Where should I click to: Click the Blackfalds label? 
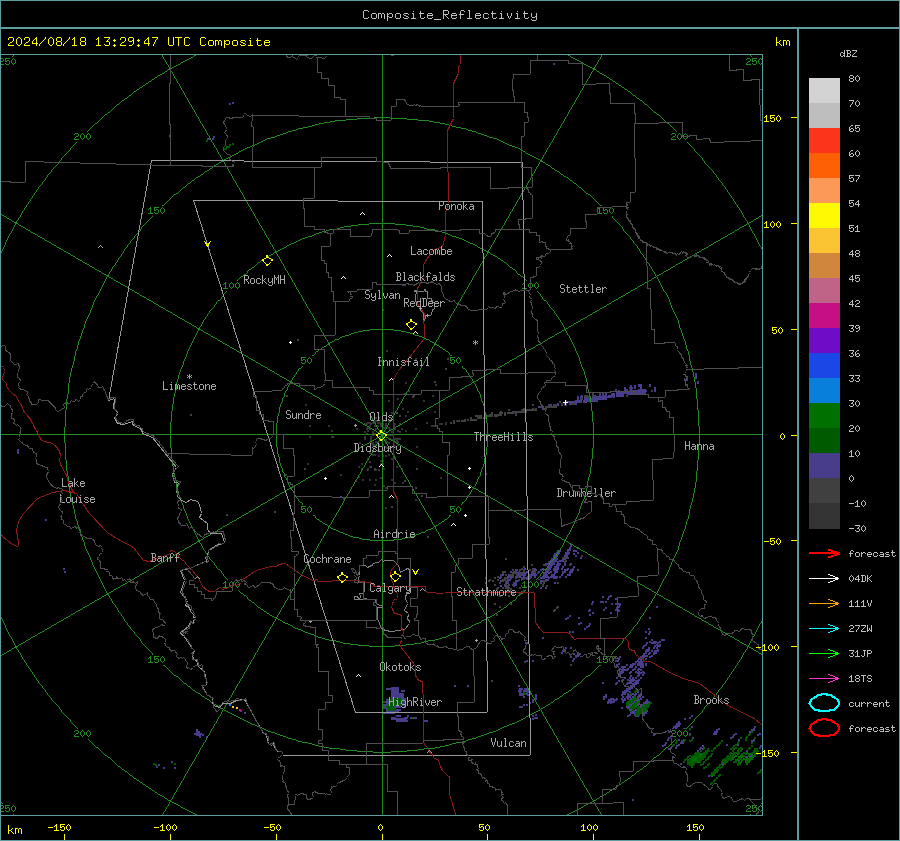tap(425, 277)
